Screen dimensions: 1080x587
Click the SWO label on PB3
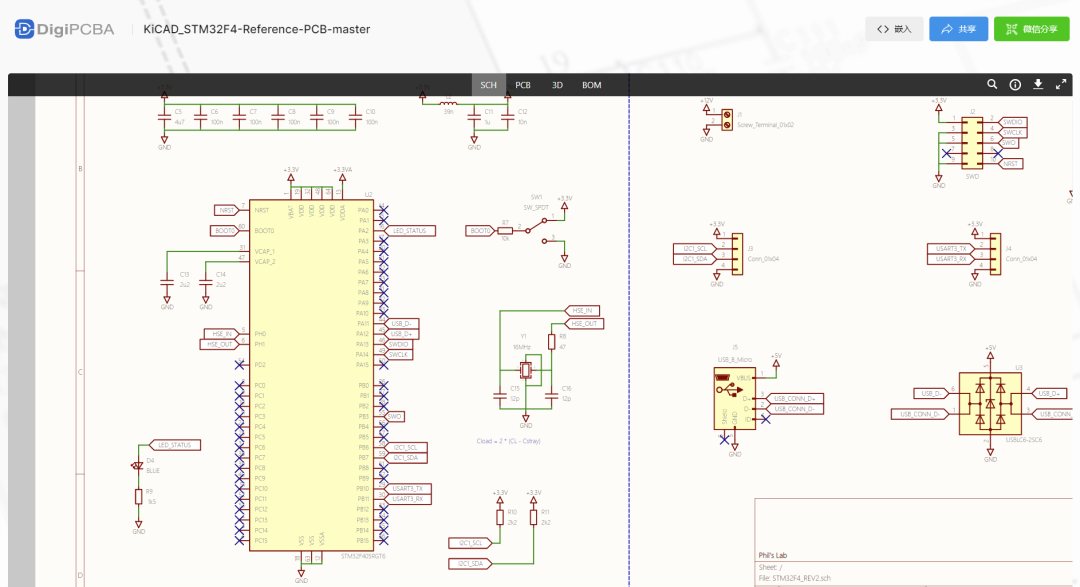[395, 417]
